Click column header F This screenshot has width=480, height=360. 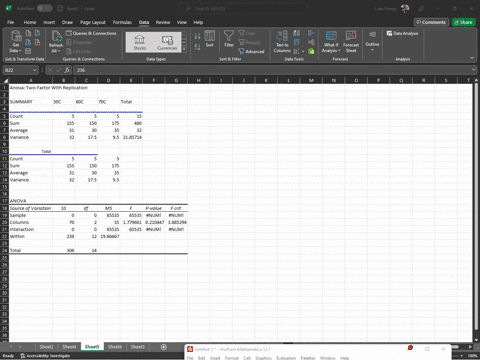tap(154, 80)
